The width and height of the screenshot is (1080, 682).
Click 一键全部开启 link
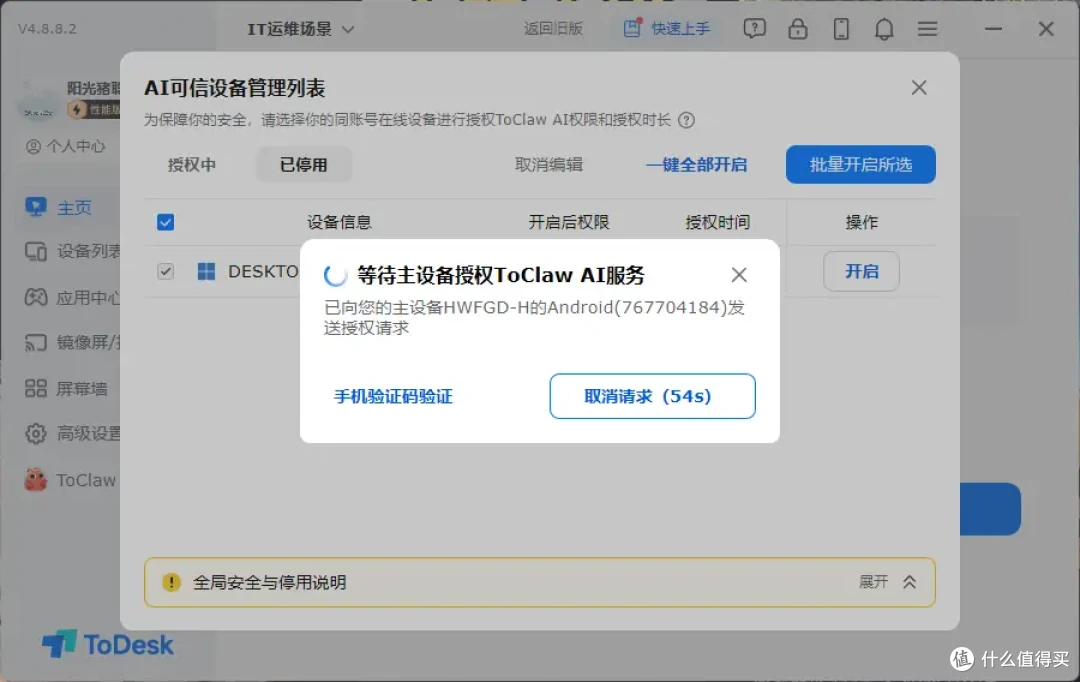pos(696,165)
